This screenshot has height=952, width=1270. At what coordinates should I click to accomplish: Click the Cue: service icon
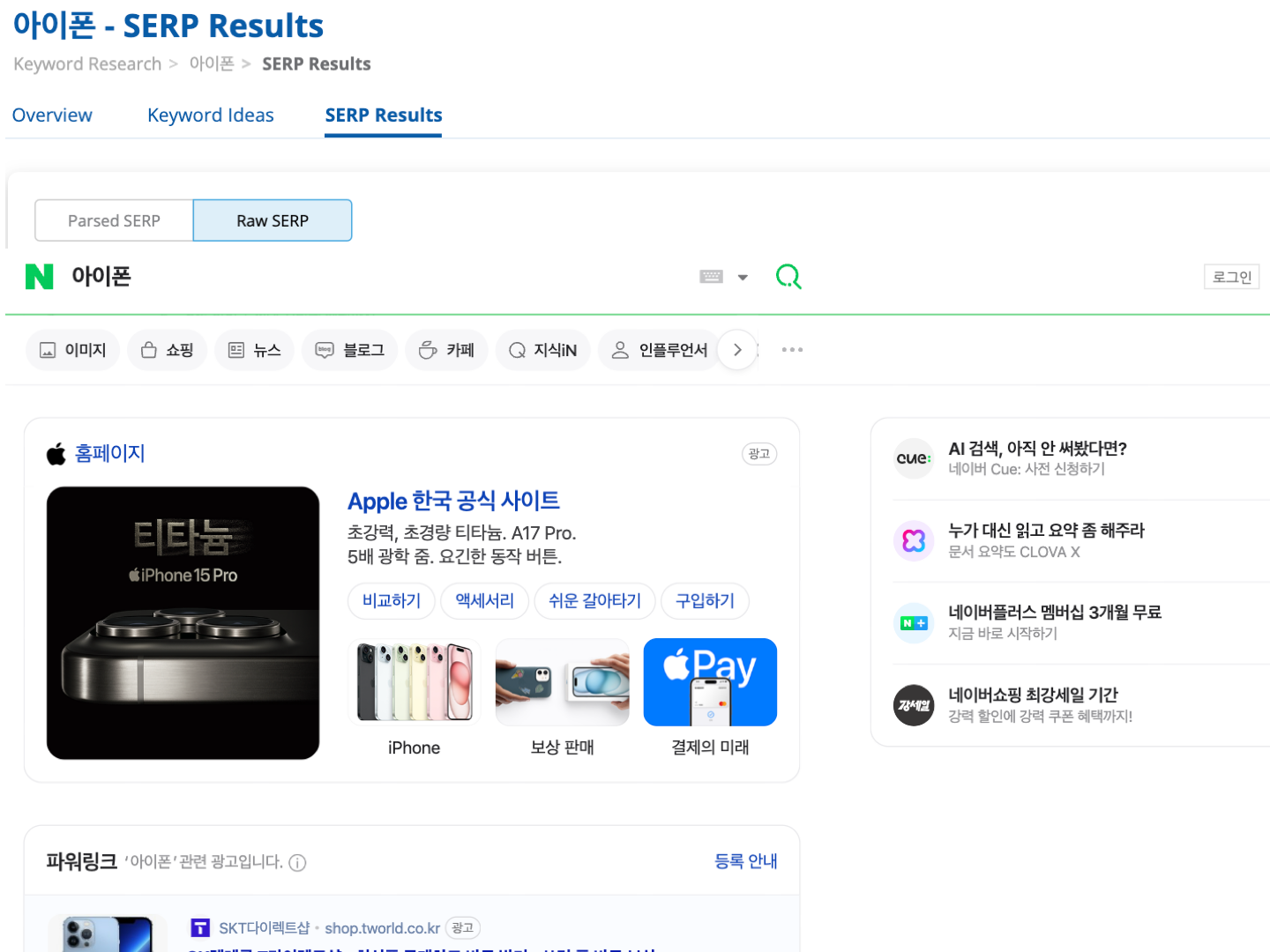(x=914, y=458)
